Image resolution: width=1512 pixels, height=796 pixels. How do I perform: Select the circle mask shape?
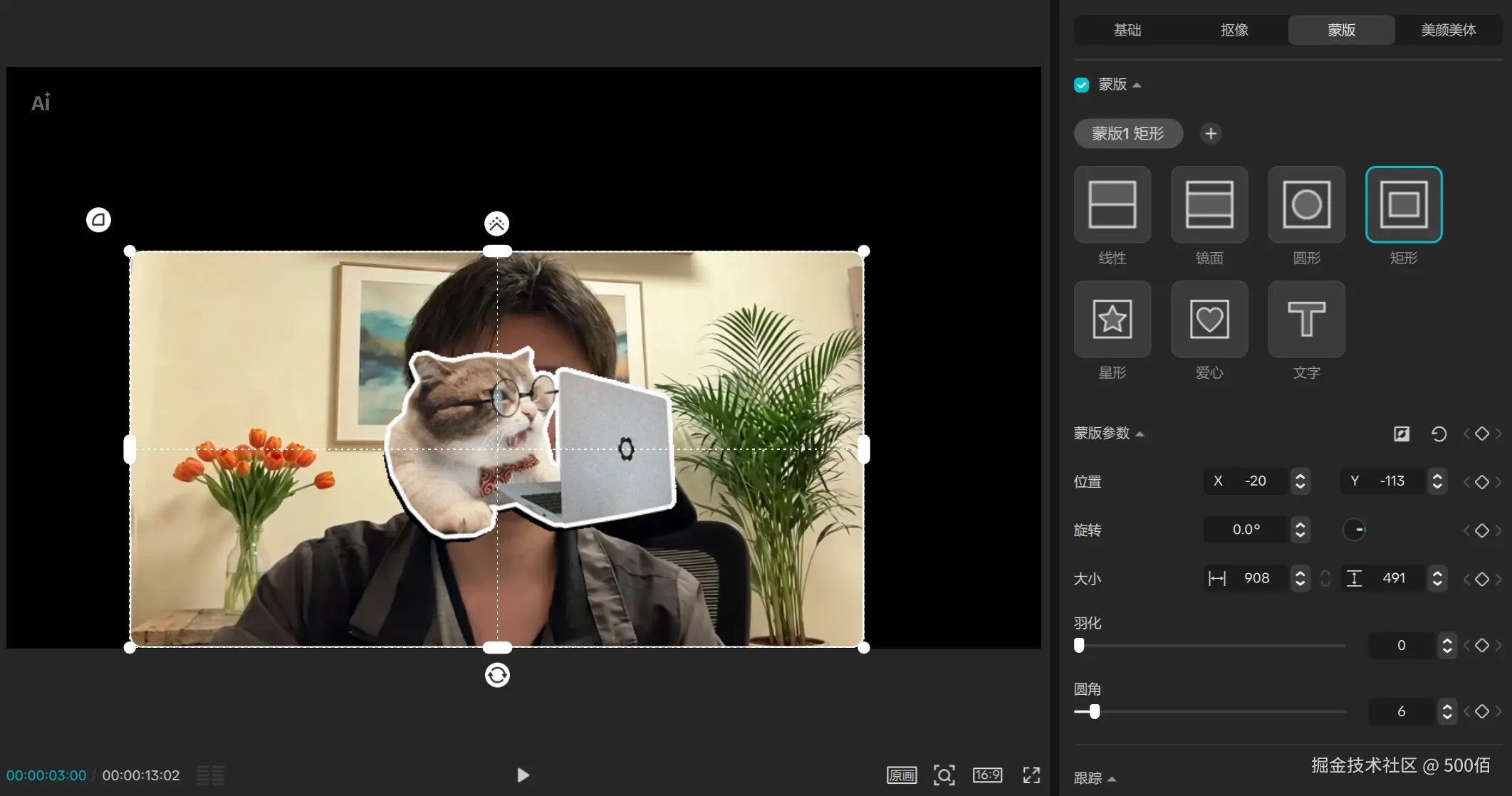tap(1306, 205)
